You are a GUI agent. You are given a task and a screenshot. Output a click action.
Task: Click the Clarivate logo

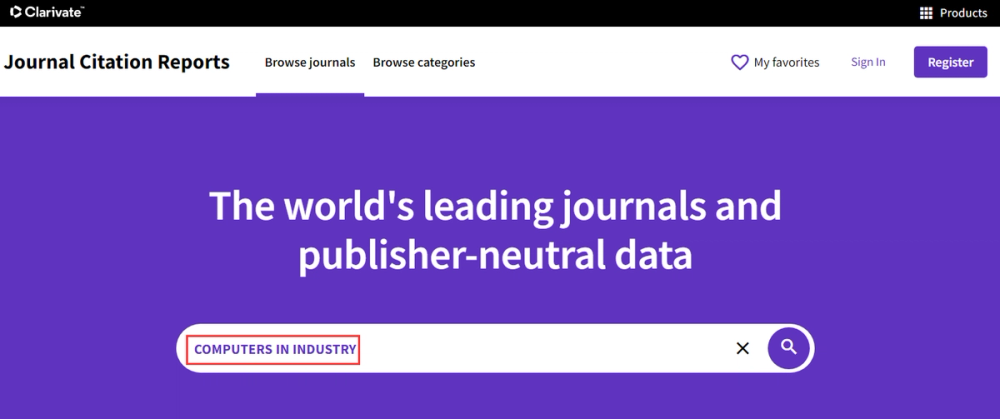coord(47,12)
